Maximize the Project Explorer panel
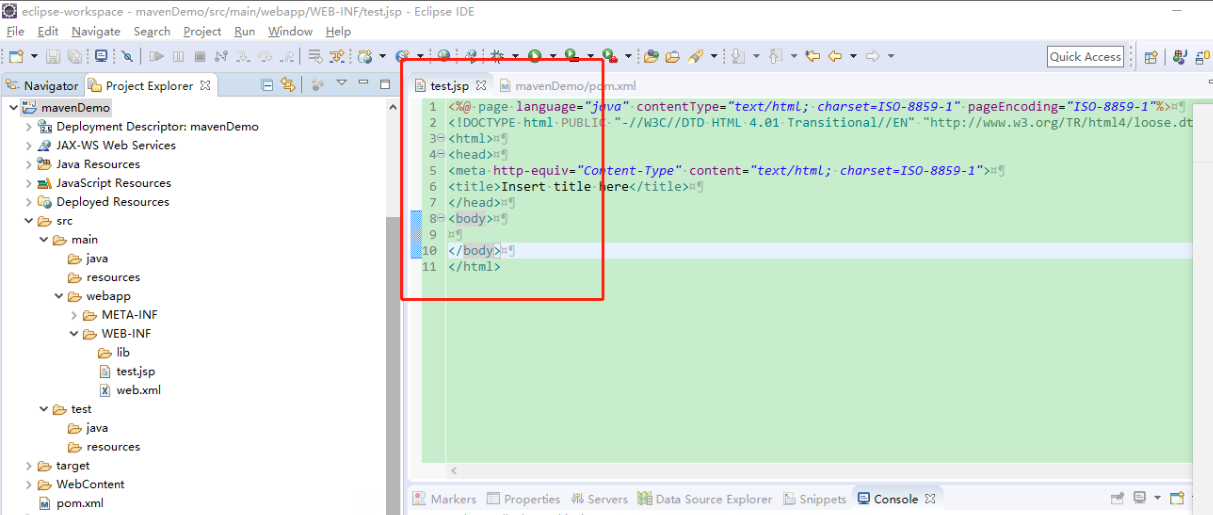The image size is (1213, 515). 384,85
